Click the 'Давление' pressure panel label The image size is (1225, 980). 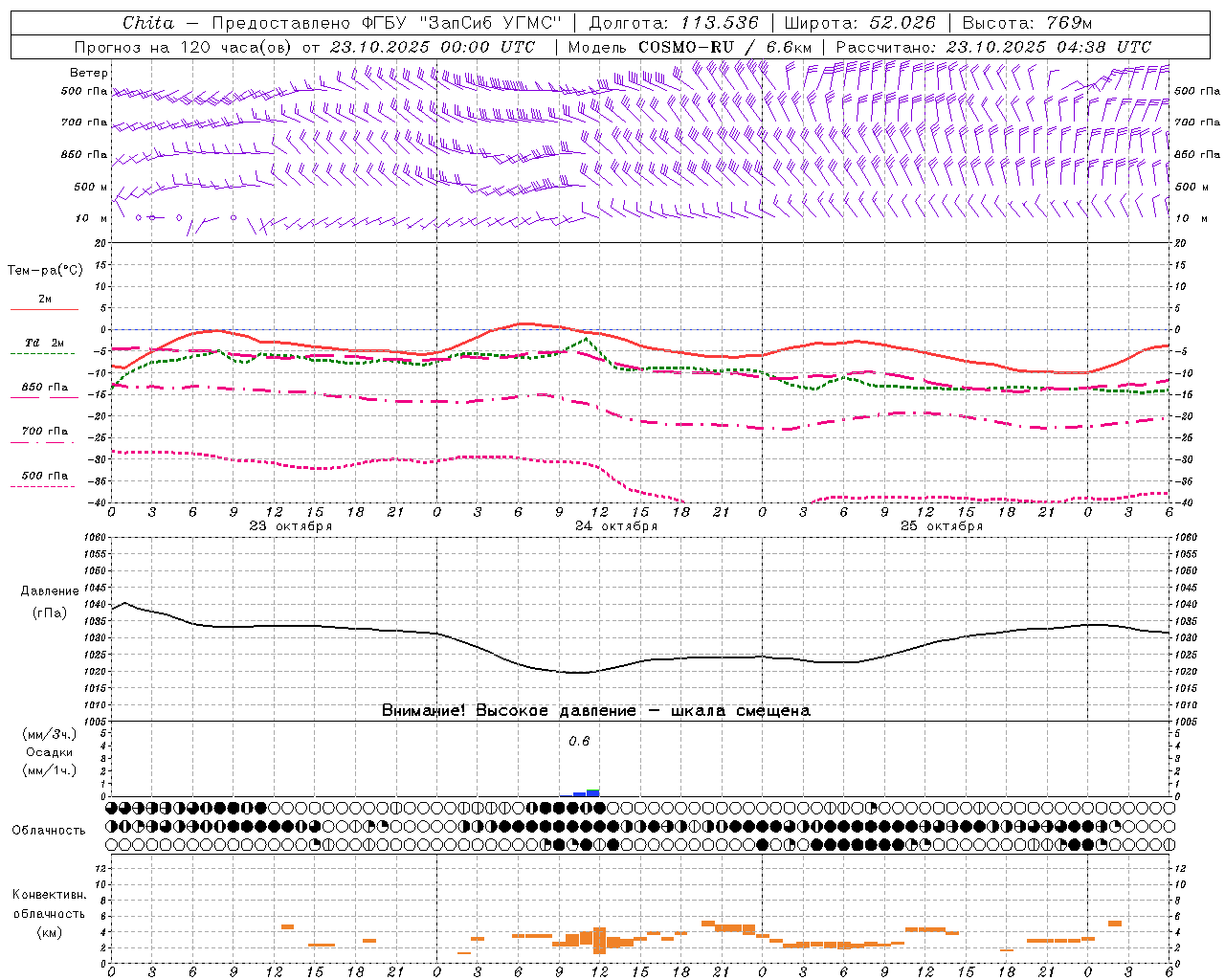[50, 591]
